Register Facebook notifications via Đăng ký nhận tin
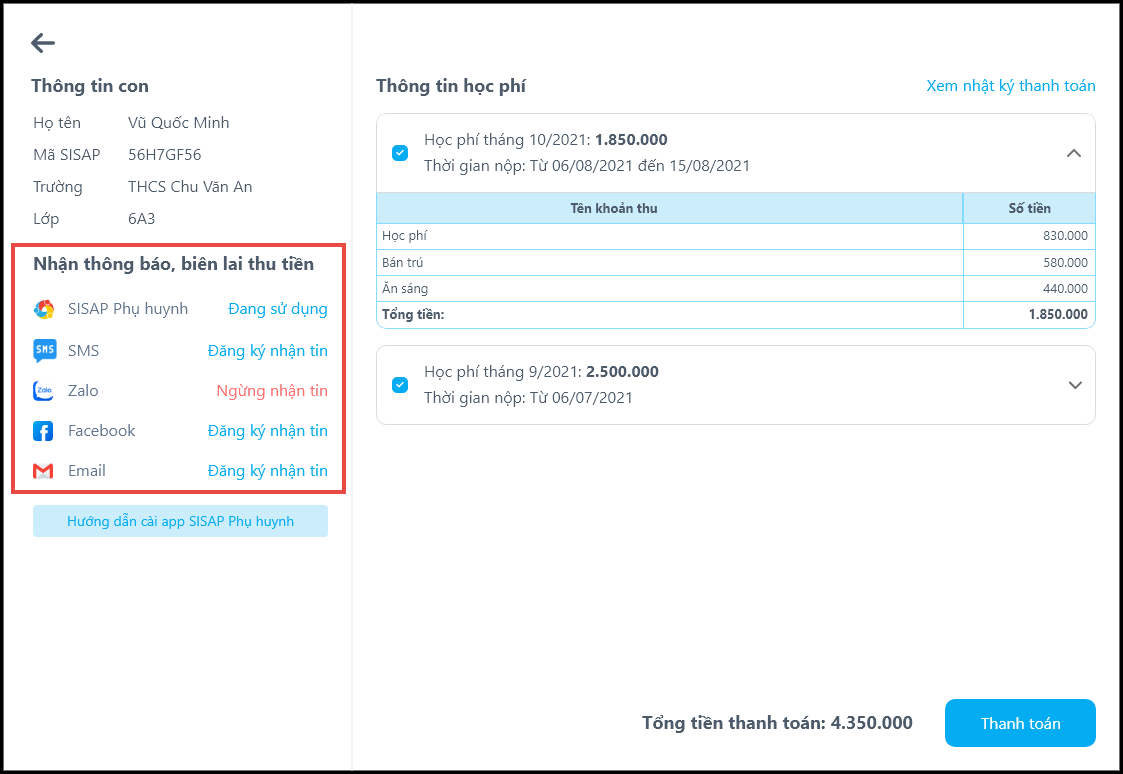Screen dimensions: 1123x774 click(268, 431)
